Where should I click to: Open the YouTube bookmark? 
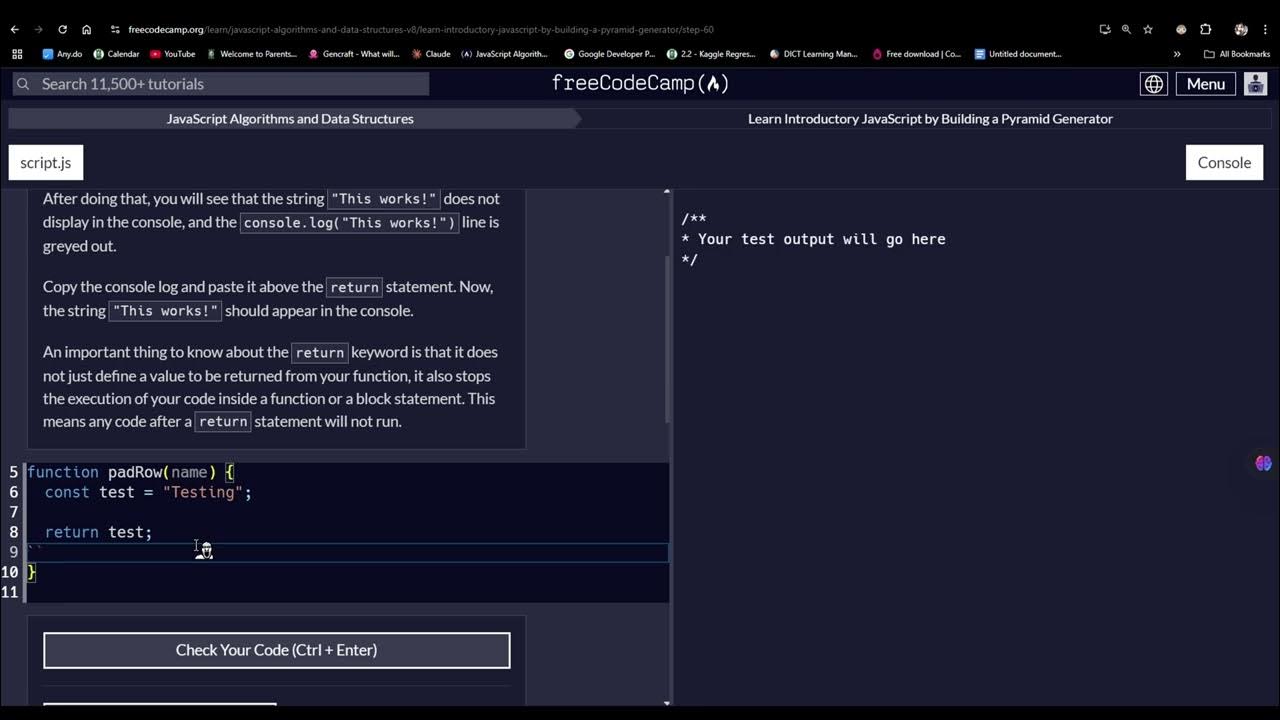172,54
